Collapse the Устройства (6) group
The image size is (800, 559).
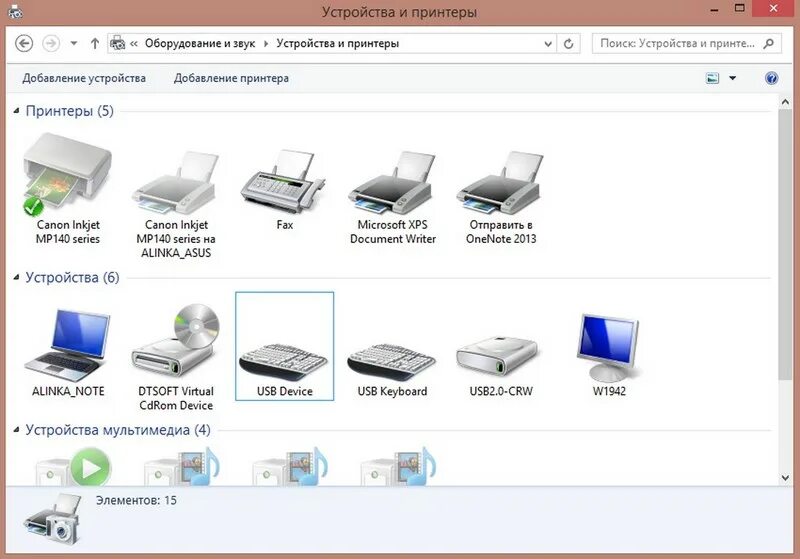tap(16, 277)
